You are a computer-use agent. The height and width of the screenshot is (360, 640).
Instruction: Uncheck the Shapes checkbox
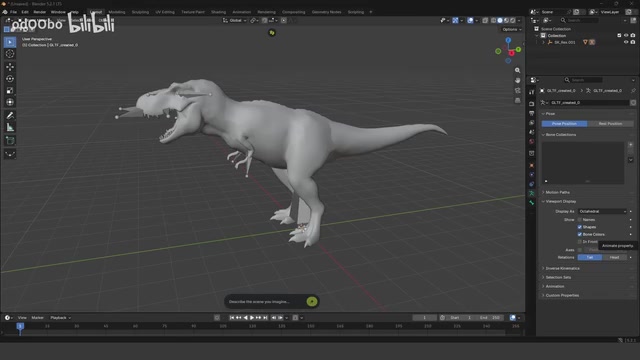coord(580,227)
